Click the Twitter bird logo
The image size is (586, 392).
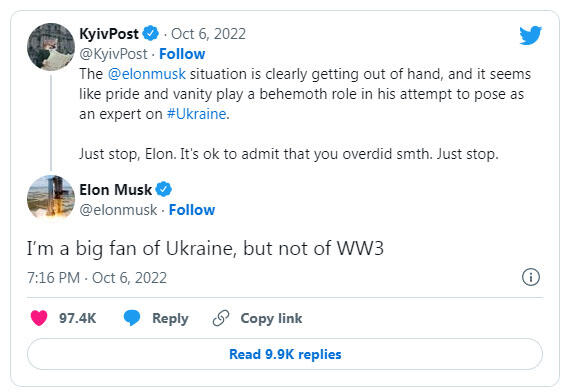click(531, 35)
